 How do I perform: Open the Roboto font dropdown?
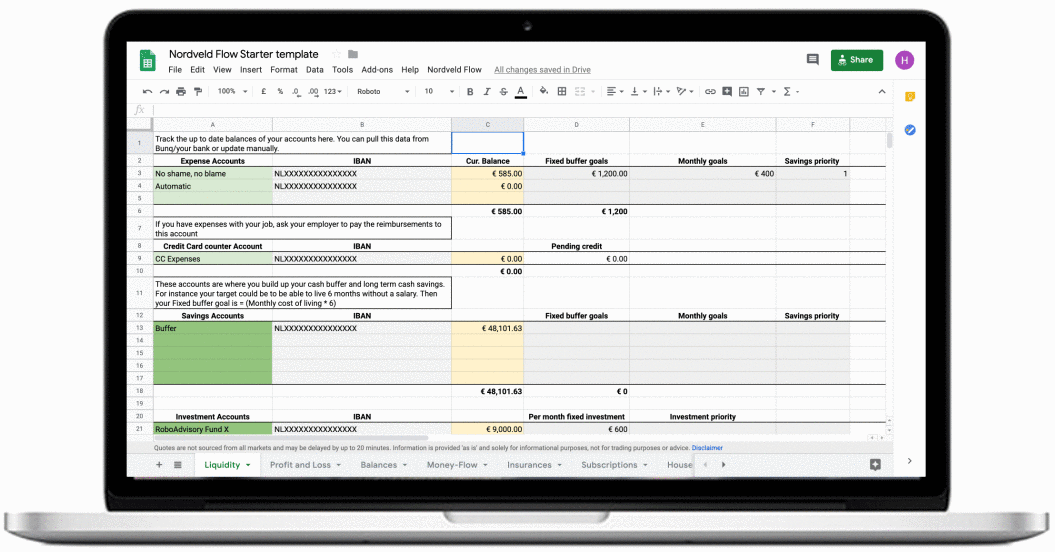pyautogui.click(x=383, y=92)
